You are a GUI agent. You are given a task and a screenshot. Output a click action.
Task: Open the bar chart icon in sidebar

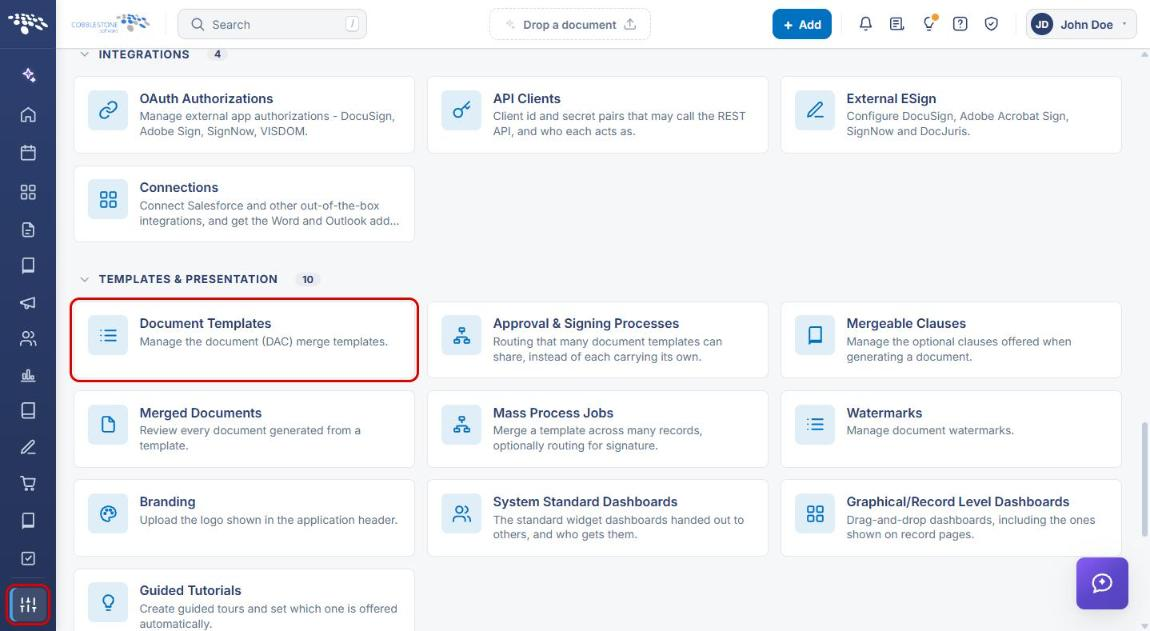[28, 376]
